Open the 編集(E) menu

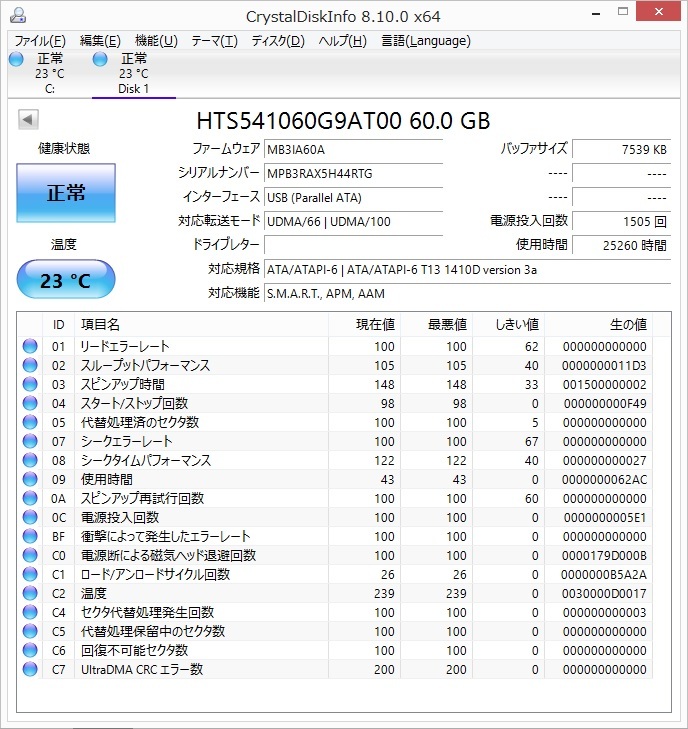[x=100, y=41]
